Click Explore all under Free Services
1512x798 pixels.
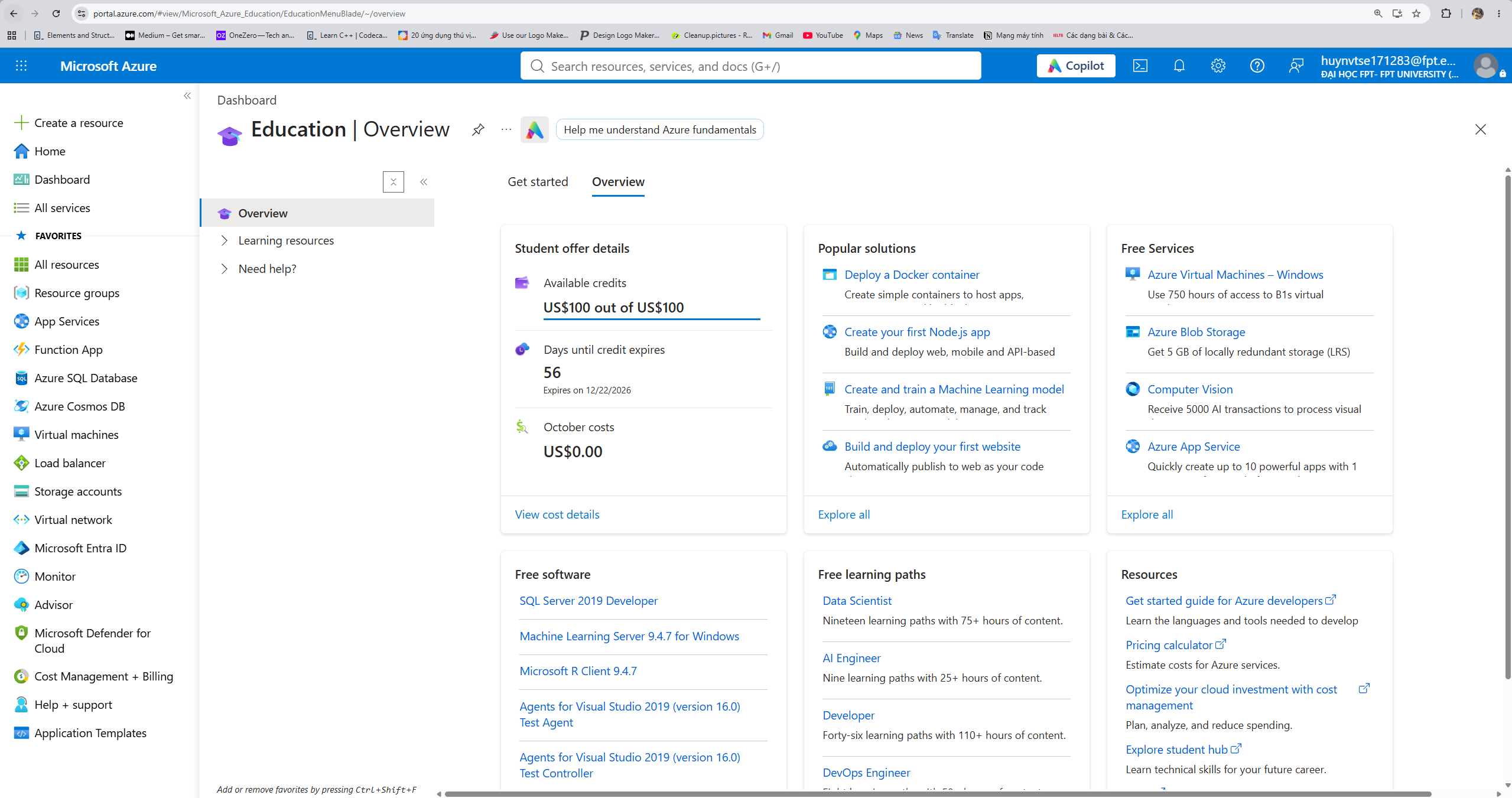click(x=1147, y=514)
